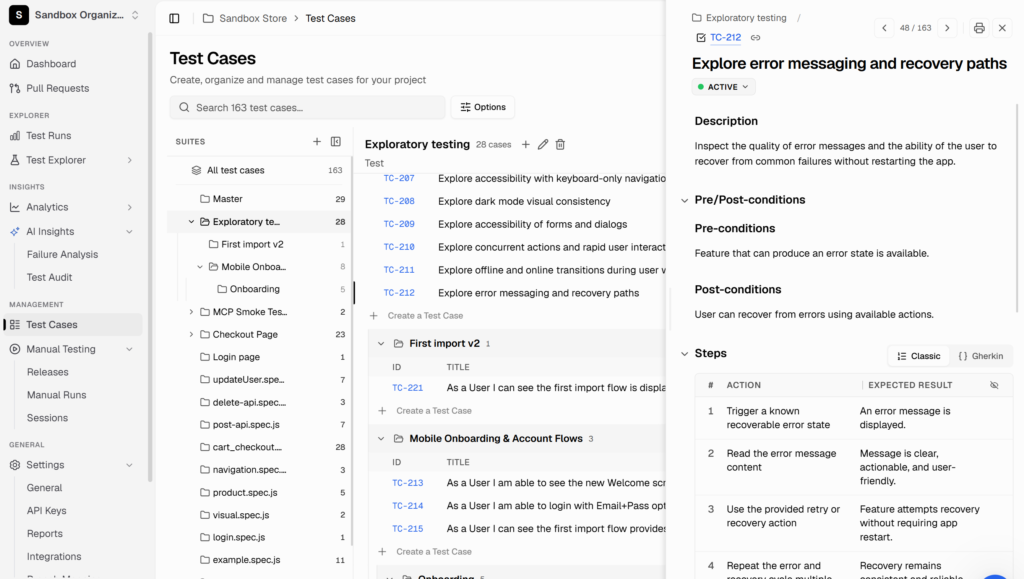
Task: Expand MCP Smoke Tests suite
Action: 191,312
